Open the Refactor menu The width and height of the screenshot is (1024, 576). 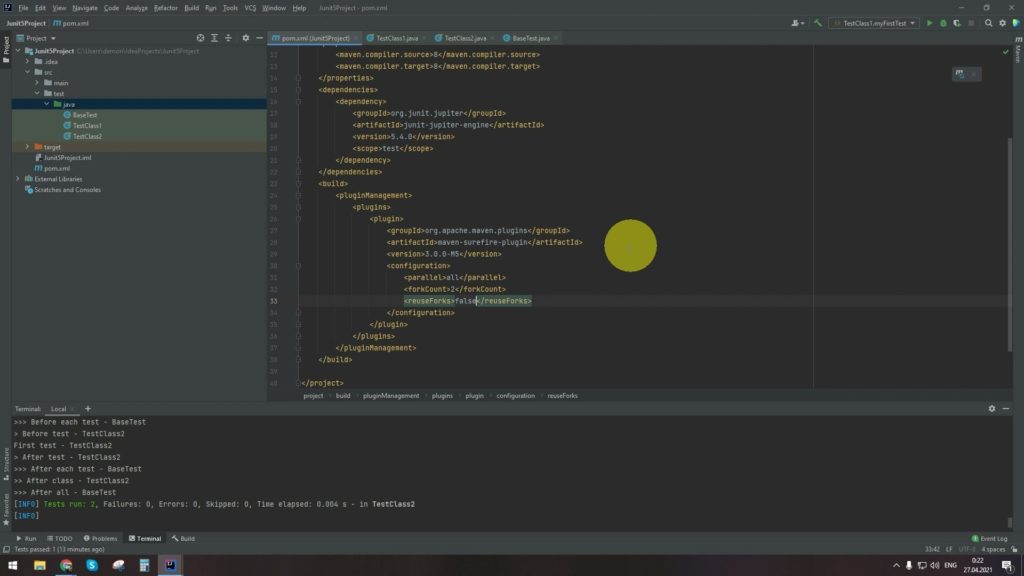coord(165,8)
